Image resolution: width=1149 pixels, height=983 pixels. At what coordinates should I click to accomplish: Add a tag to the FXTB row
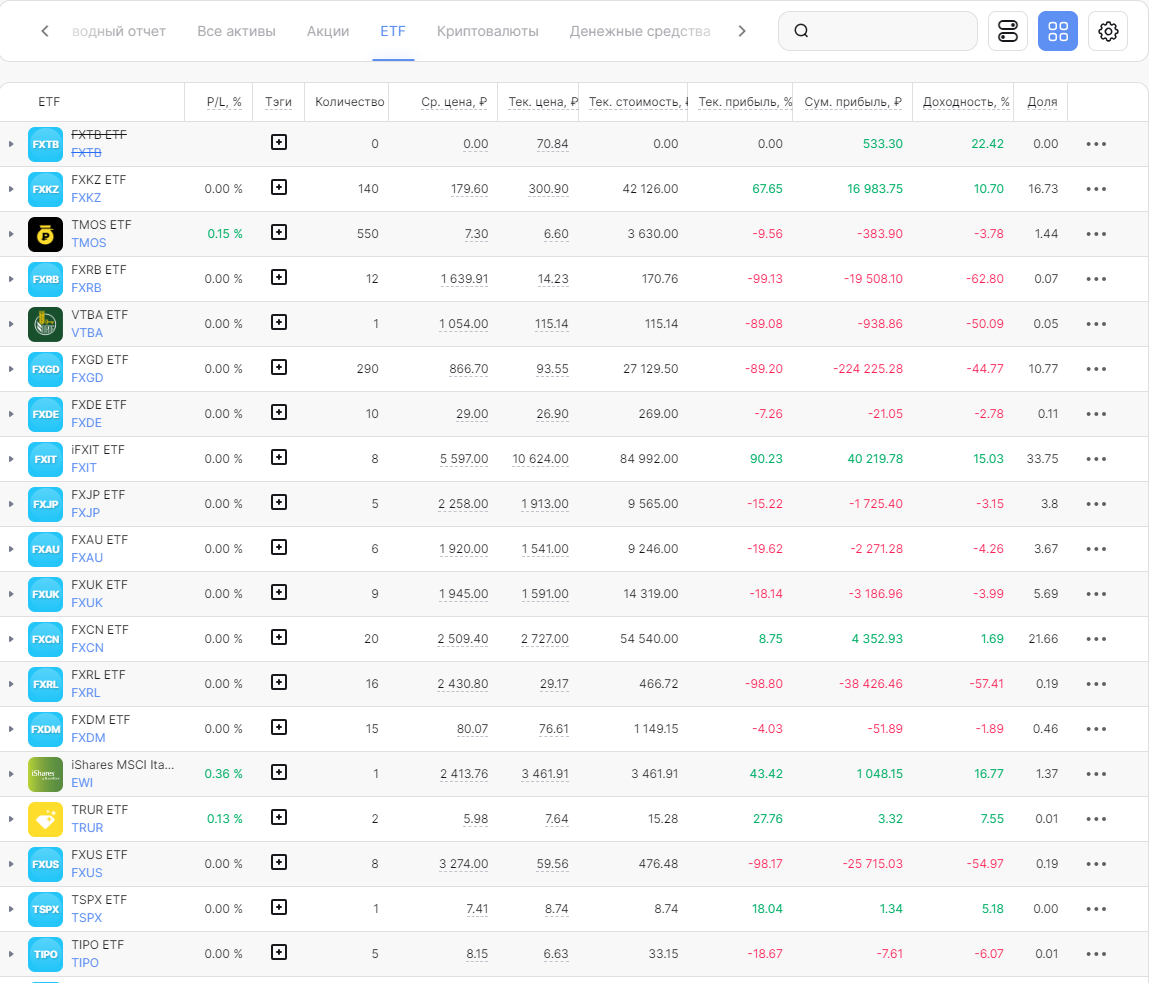[278, 142]
